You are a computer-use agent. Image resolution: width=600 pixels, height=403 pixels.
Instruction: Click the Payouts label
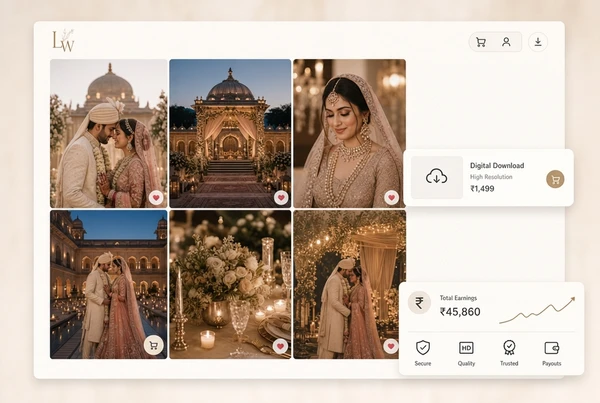pyautogui.click(x=552, y=363)
